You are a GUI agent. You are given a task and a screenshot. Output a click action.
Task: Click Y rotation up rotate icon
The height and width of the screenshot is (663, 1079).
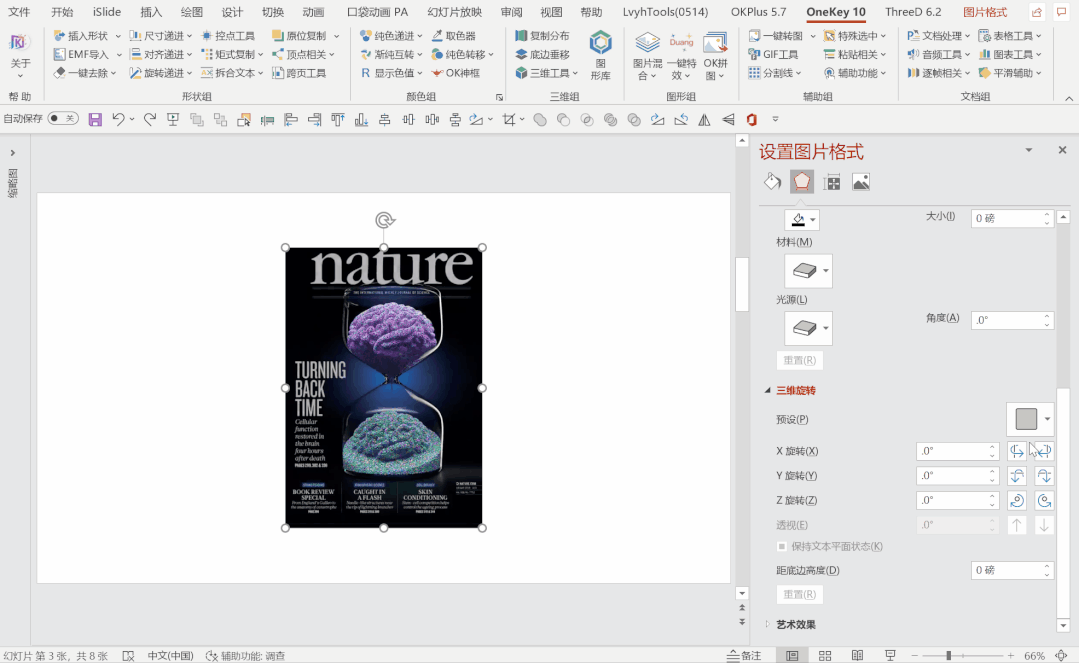1016,476
